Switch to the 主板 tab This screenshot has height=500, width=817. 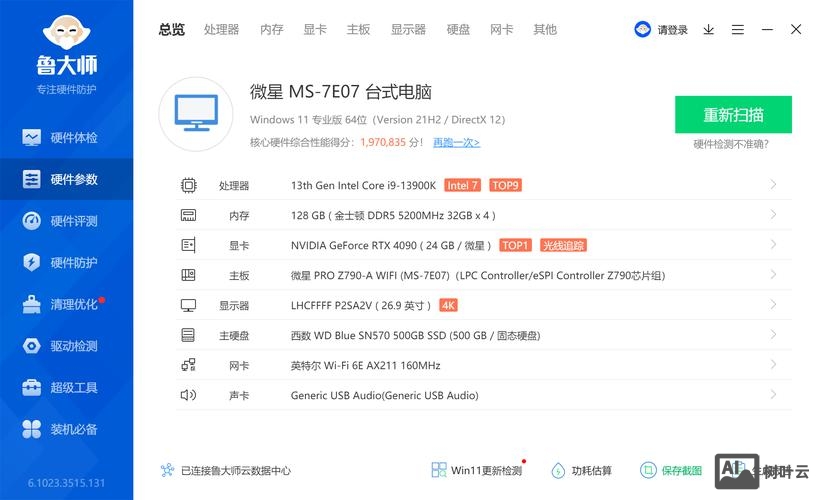click(x=358, y=30)
